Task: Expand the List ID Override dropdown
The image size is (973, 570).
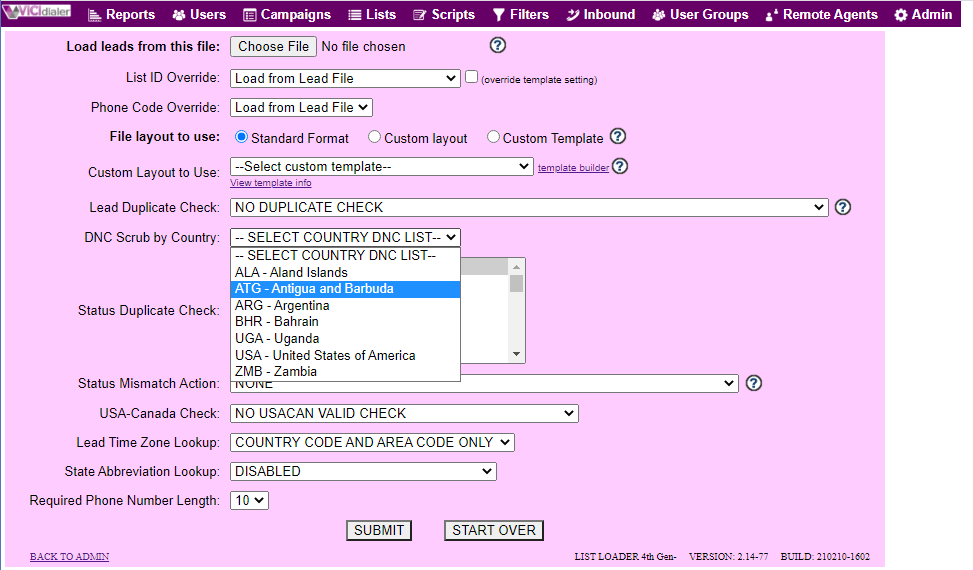Action: (x=345, y=78)
